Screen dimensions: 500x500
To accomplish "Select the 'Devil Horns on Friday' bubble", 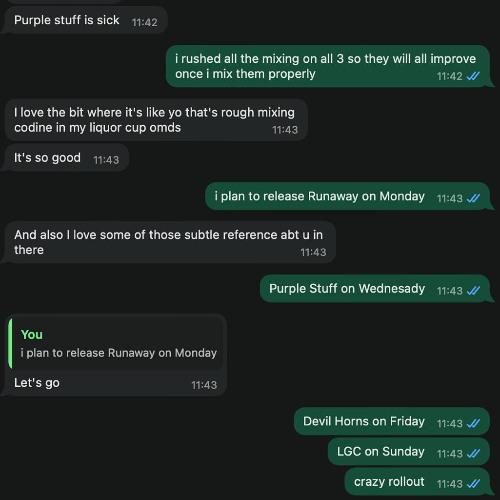I will pos(392,421).
